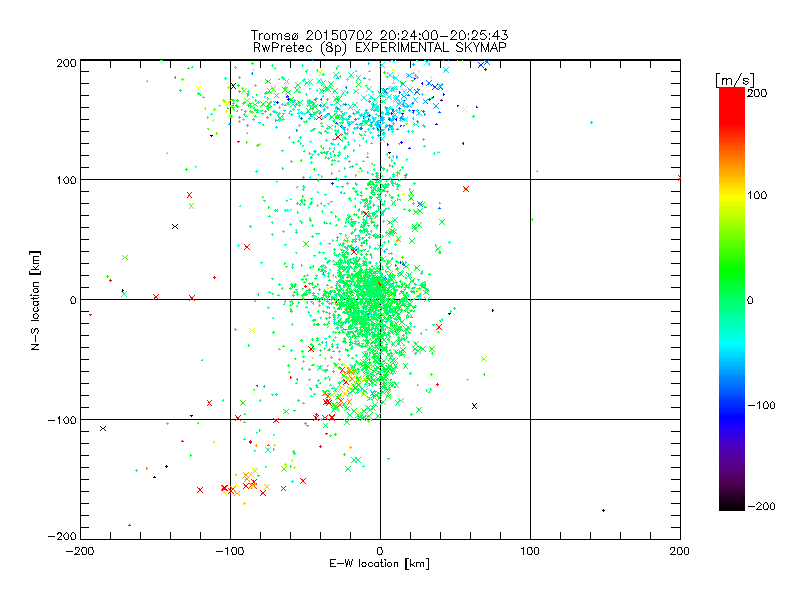Click the y-axis '-200' tick label
This screenshot has height=600, width=800.
62,536
